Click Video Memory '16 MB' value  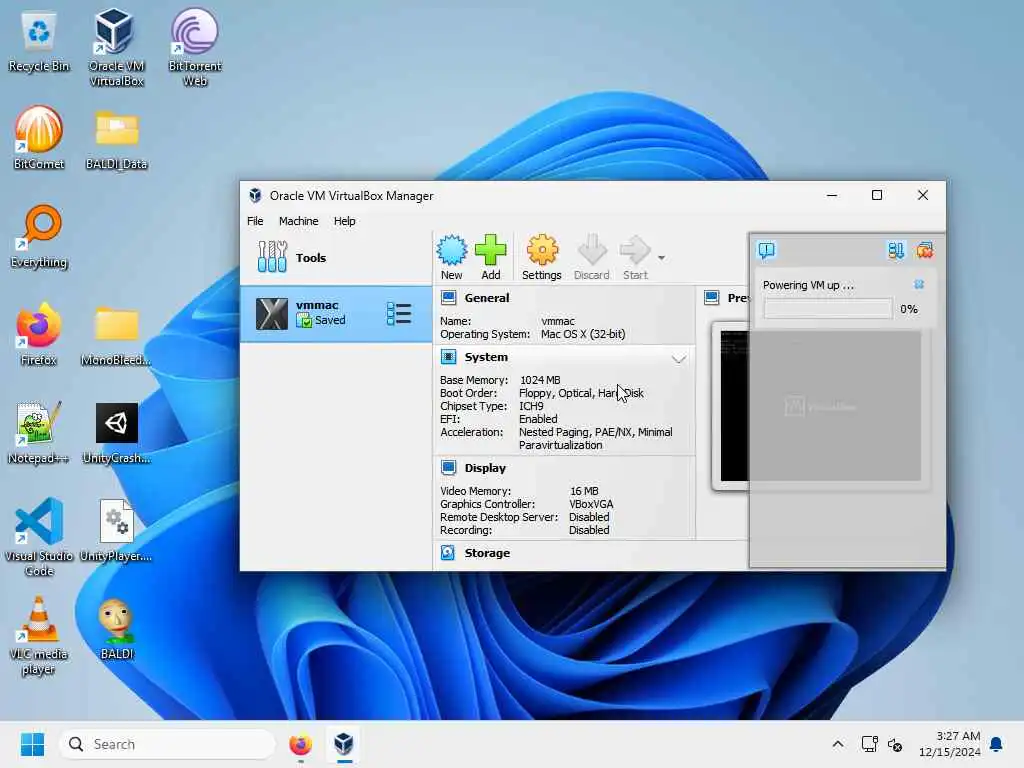[584, 491]
